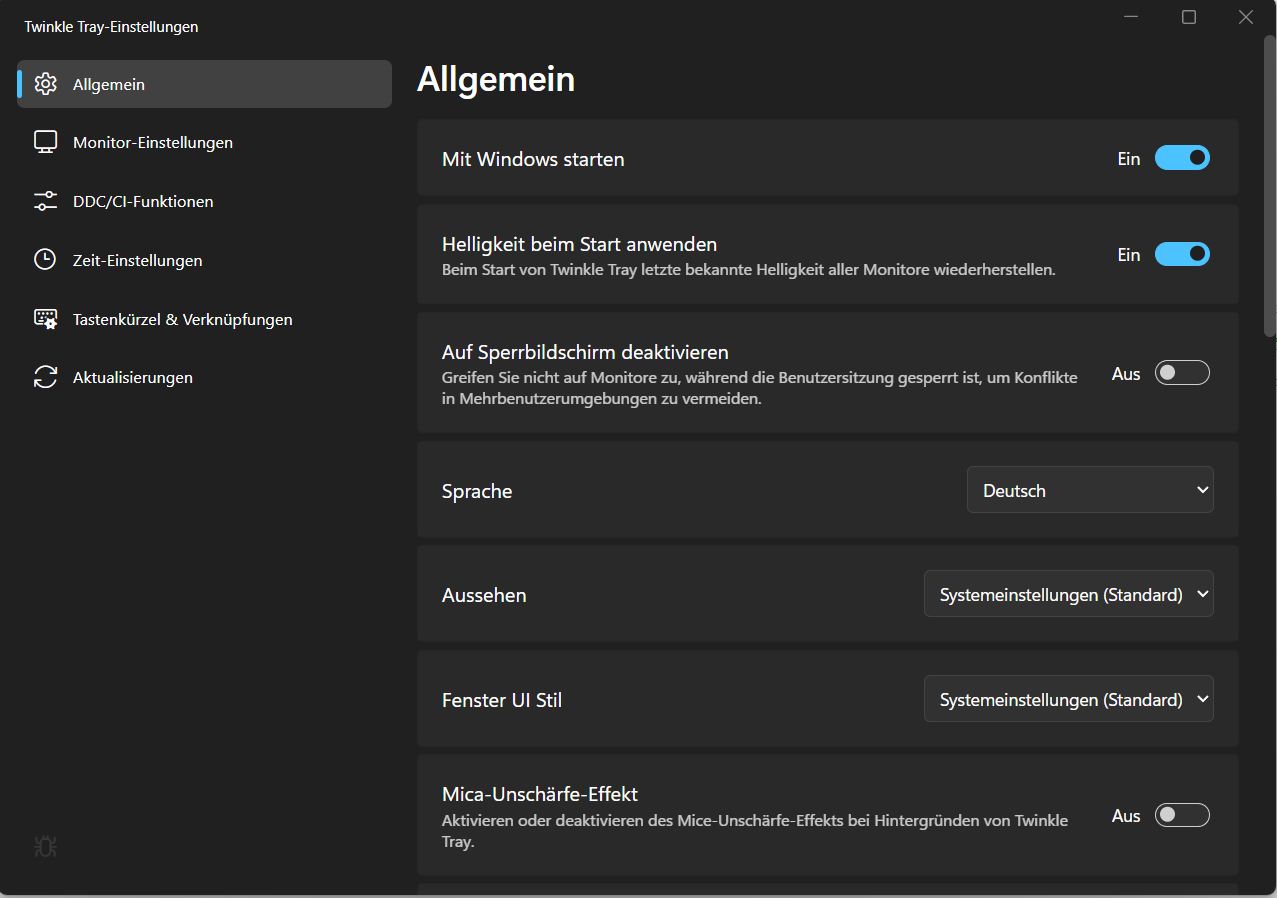
Task: Expand the Aussehen dropdown
Action: [x=1068, y=594]
